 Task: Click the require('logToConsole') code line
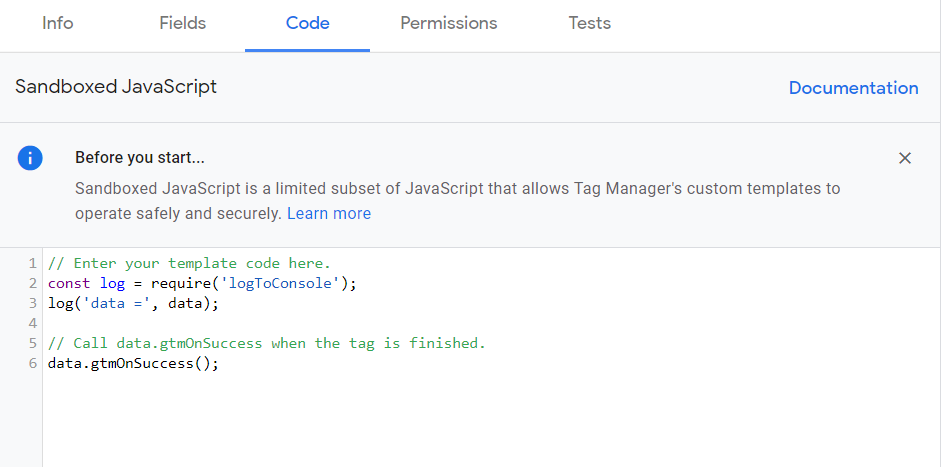202,283
